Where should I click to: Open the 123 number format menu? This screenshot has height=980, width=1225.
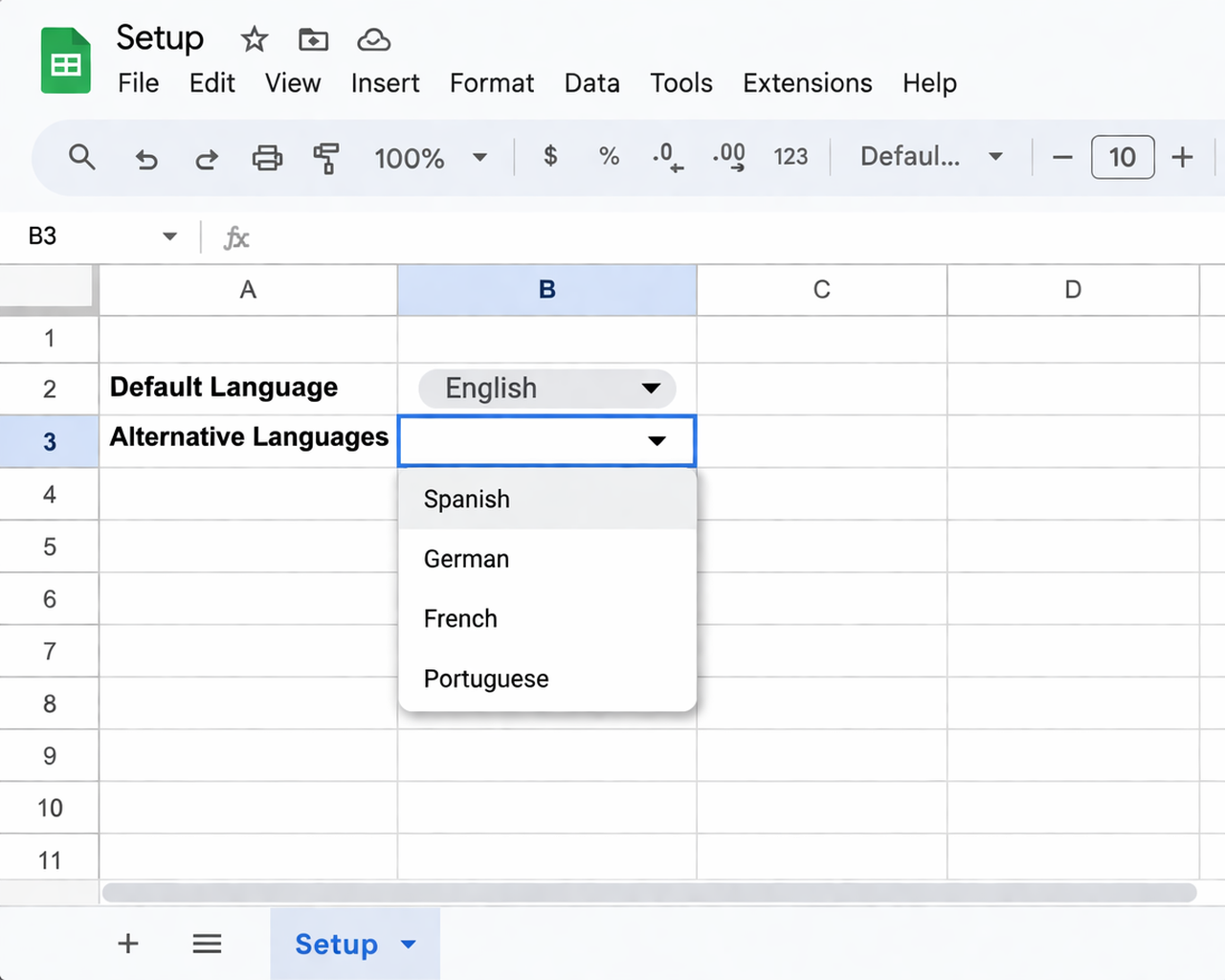[791, 157]
